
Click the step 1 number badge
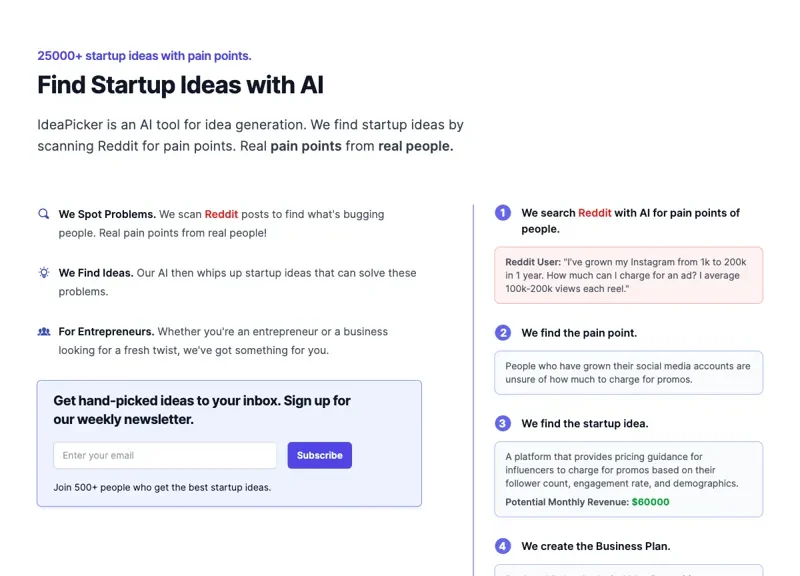503,213
